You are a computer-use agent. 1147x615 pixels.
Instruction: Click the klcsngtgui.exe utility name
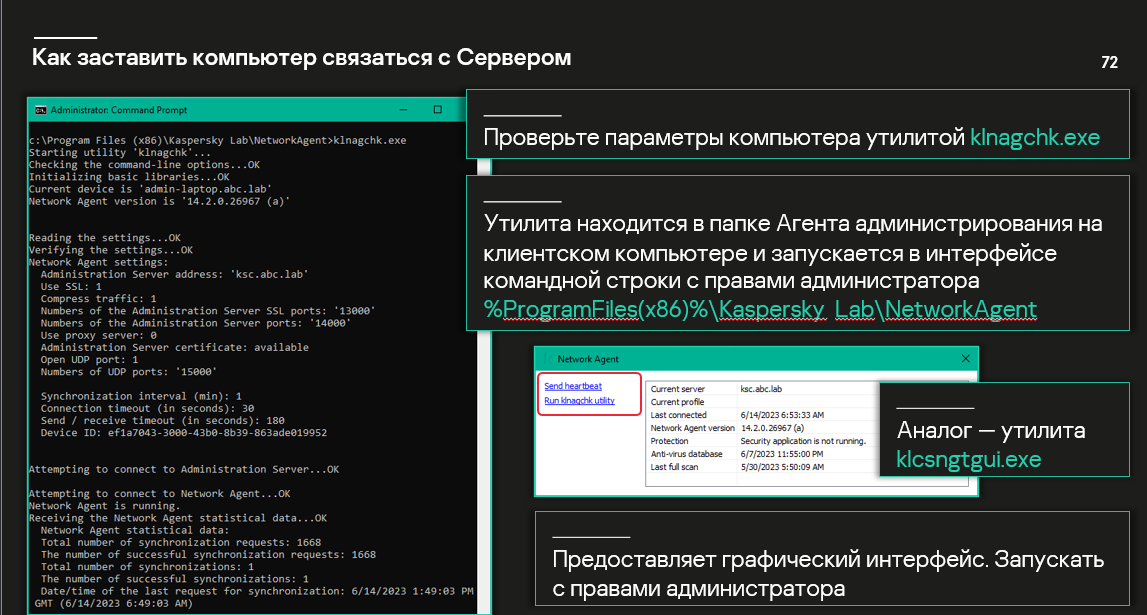(x=969, y=459)
